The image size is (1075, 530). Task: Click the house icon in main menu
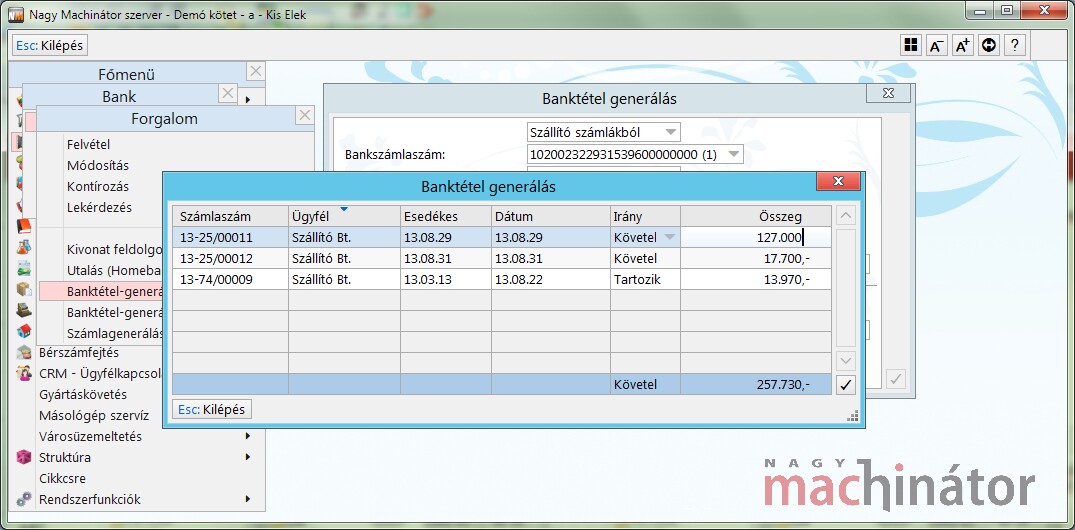tap(23, 331)
